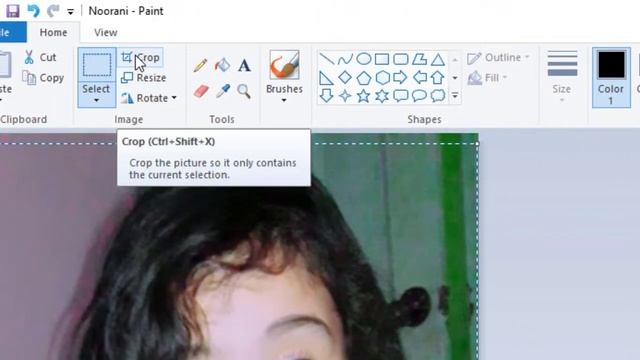
Task: Redo the last undone action
Action: coord(53,11)
